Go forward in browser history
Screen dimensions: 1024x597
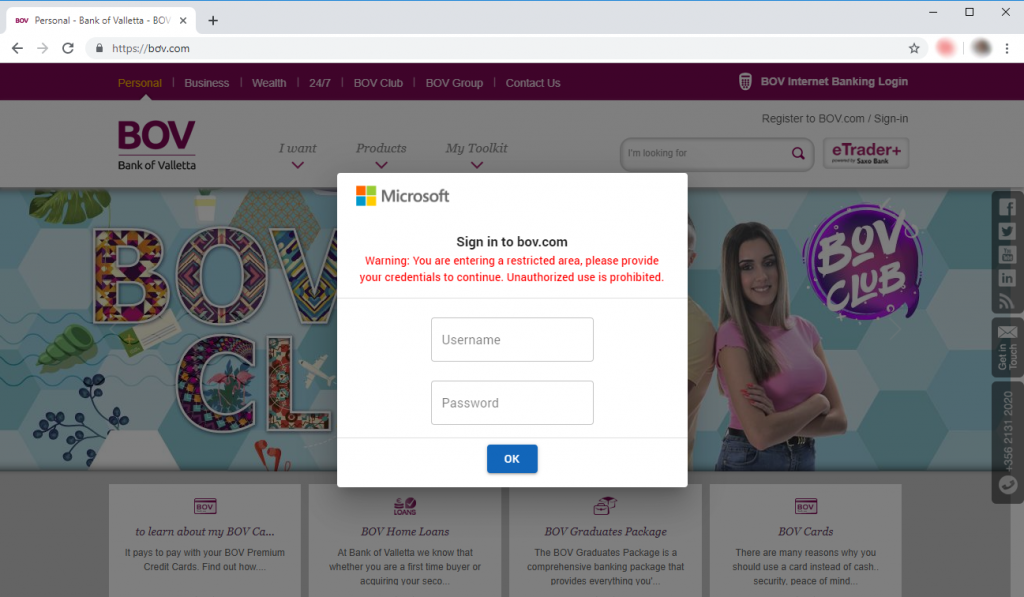pyautogui.click(x=42, y=48)
